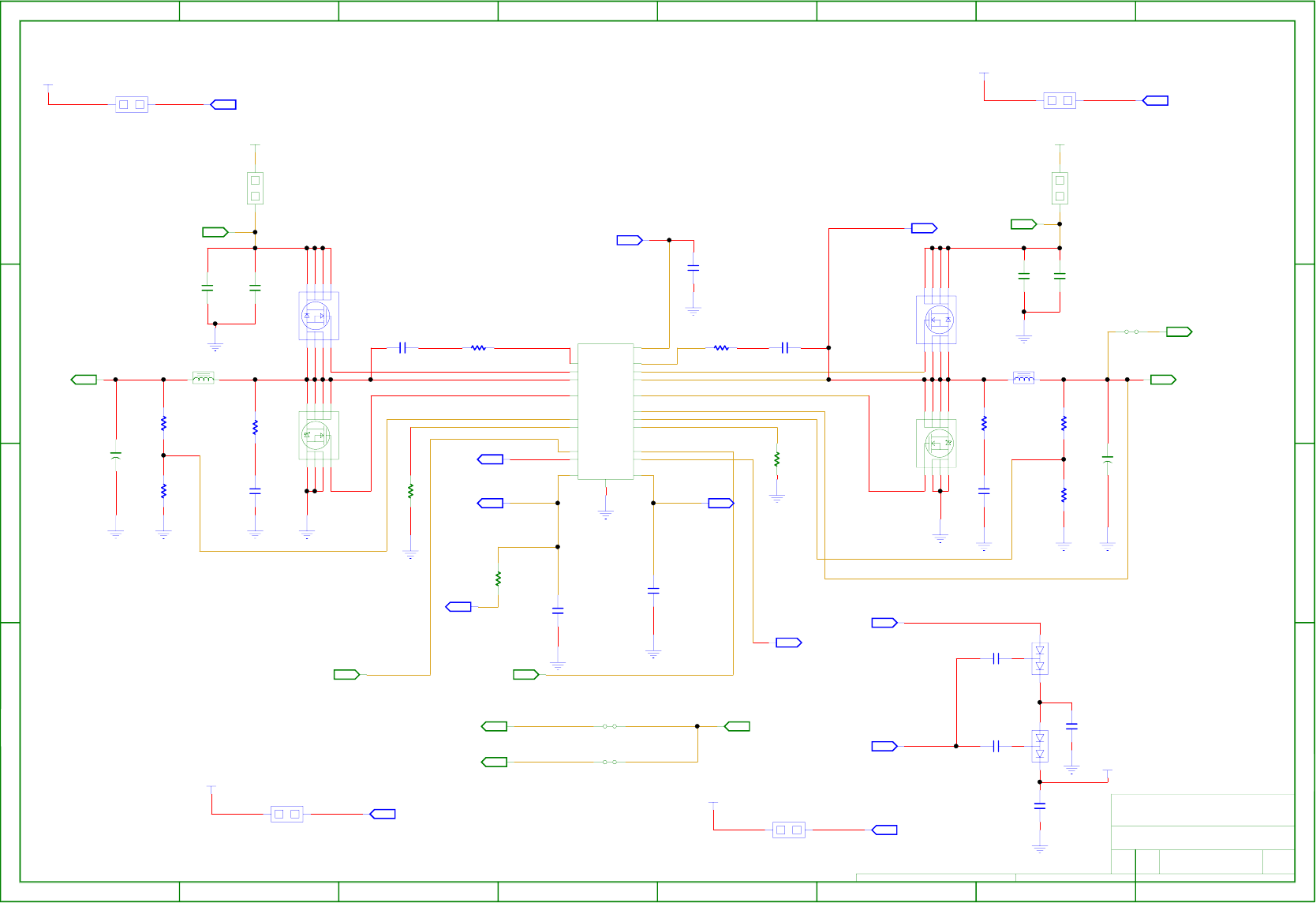The width and height of the screenshot is (1316, 903).
Task: Select the blue port wired to the top-center capacitor
Action: click(630, 240)
